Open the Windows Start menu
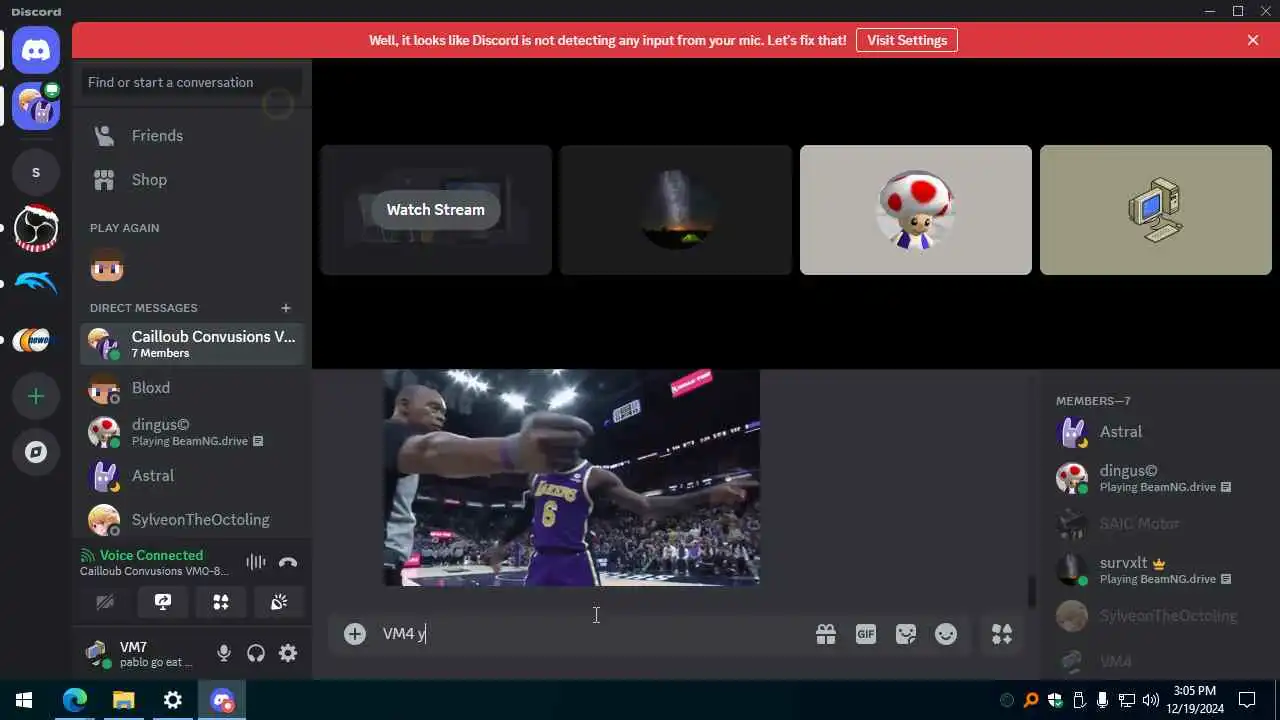The image size is (1280, 720). pos(24,700)
